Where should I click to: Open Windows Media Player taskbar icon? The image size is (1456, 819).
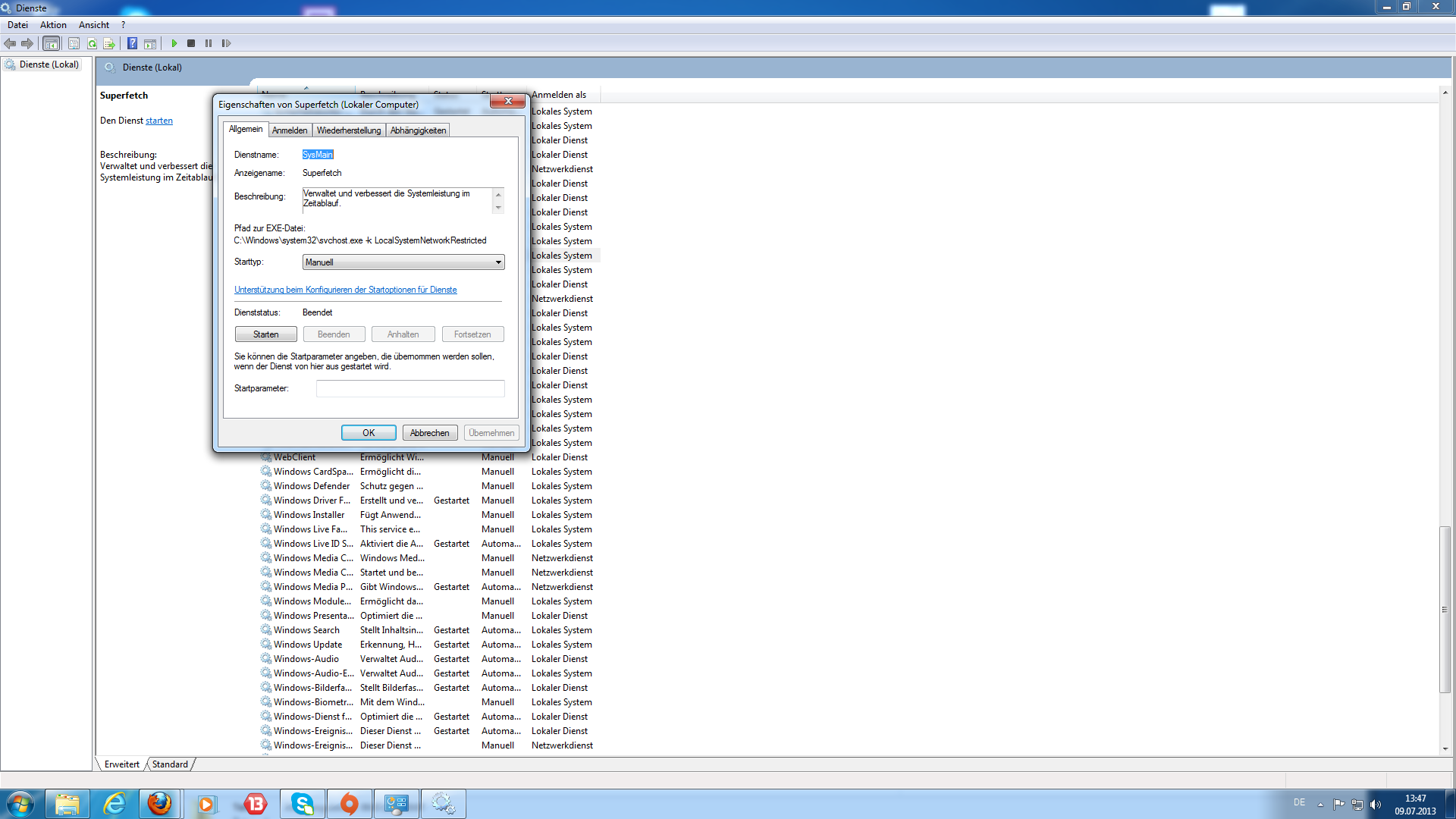click(x=206, y=804)
